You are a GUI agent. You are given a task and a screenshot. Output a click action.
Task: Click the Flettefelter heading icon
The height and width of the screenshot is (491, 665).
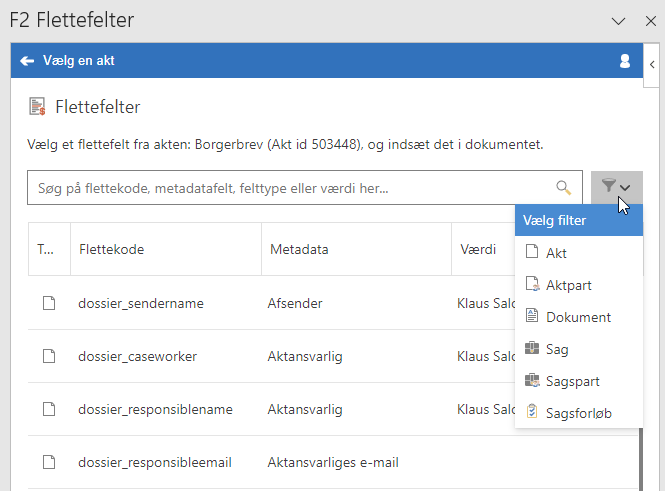[x=37, y=106]
